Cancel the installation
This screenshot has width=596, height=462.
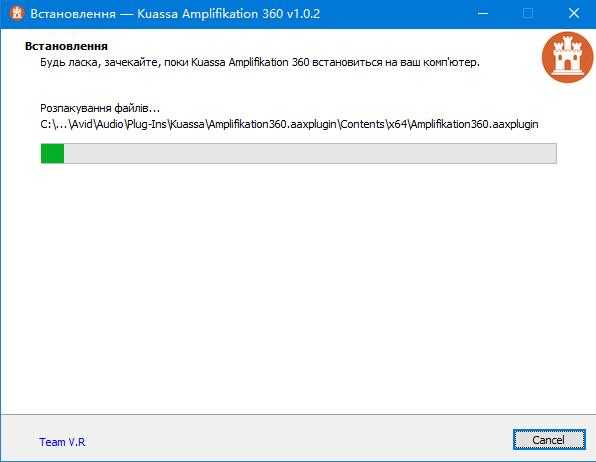(548, 440)
